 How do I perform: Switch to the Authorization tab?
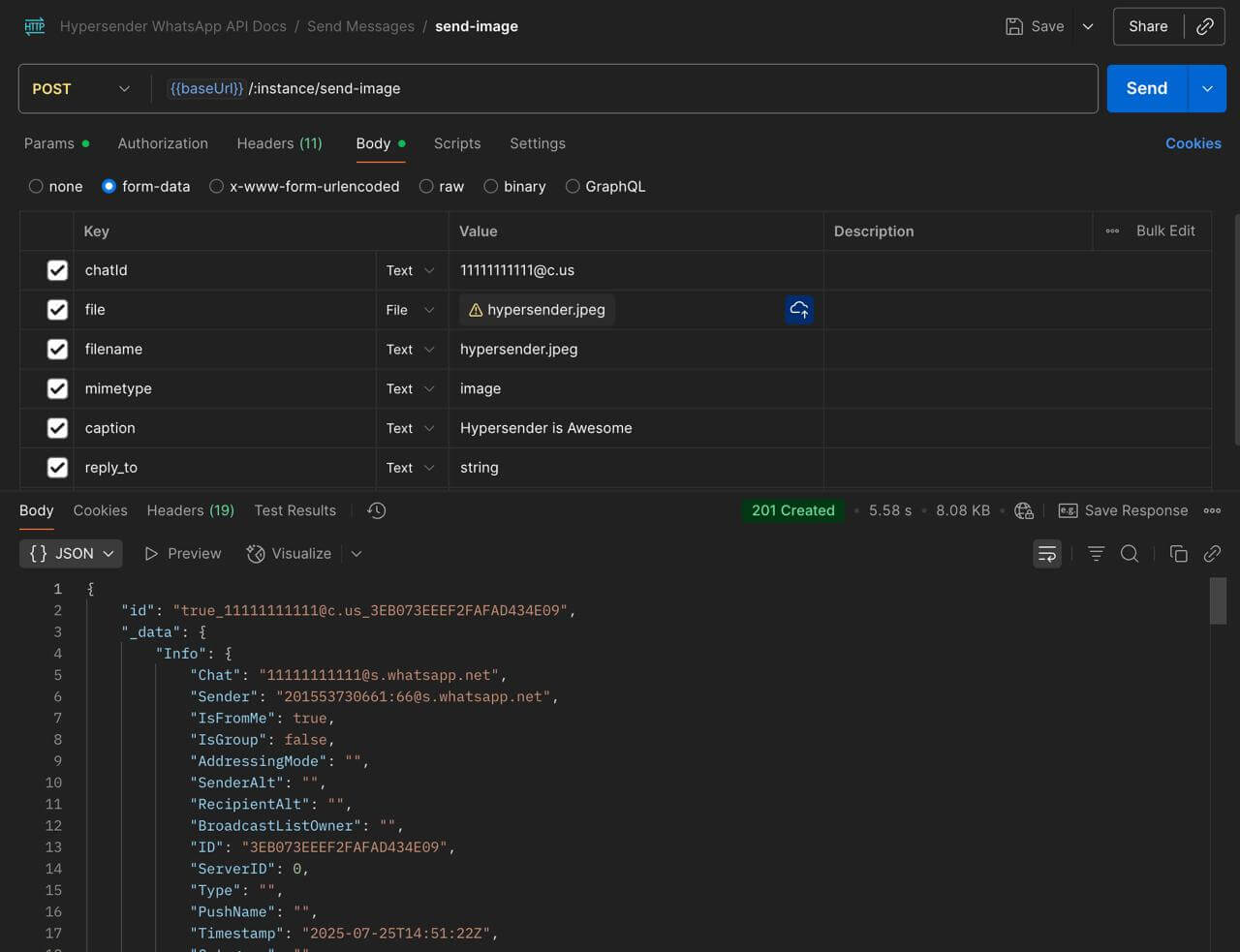[x=163, y=143]
